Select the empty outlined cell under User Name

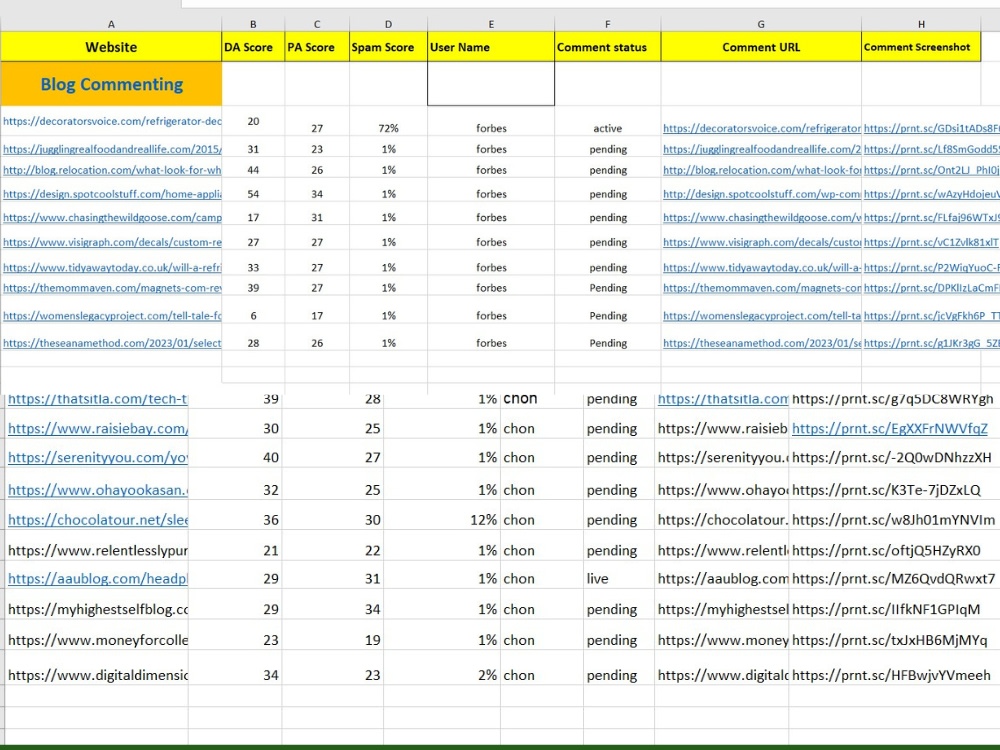(491, 84)
